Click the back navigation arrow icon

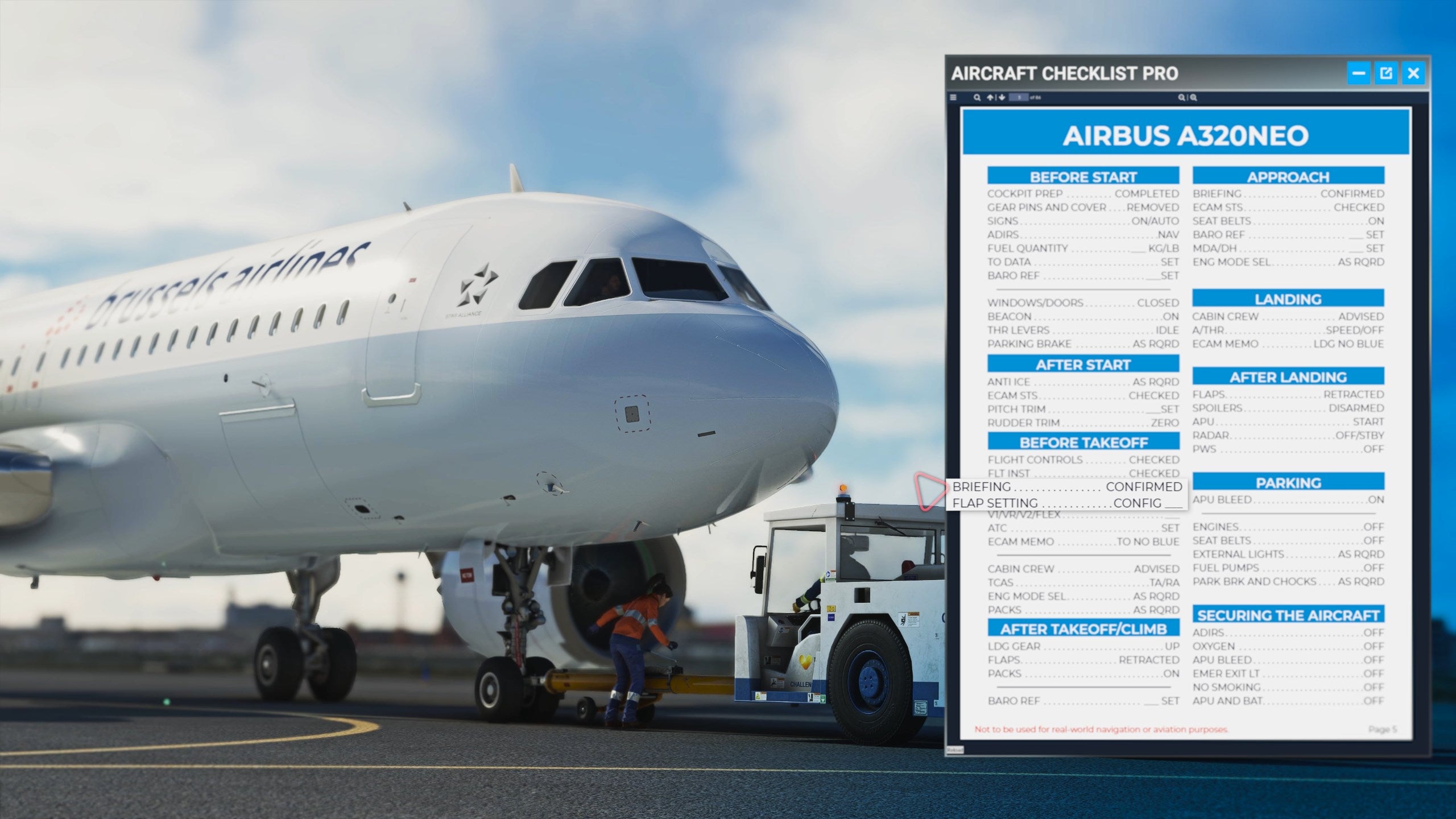(991, 97)
